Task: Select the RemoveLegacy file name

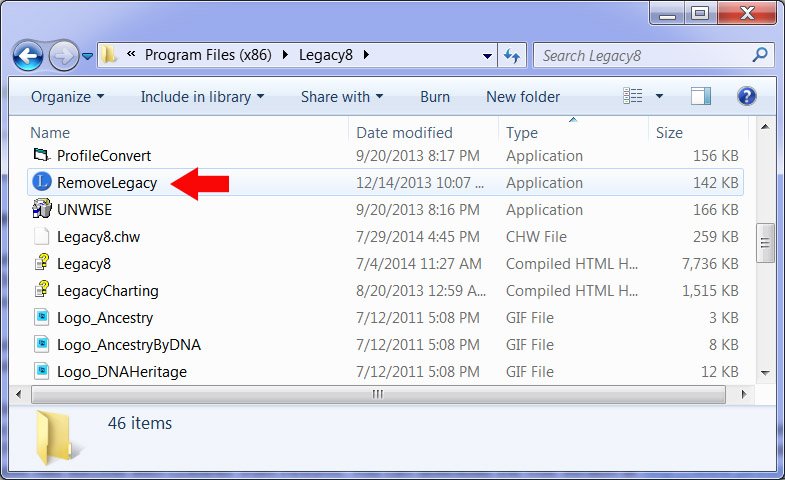Action: pos(107,183)
